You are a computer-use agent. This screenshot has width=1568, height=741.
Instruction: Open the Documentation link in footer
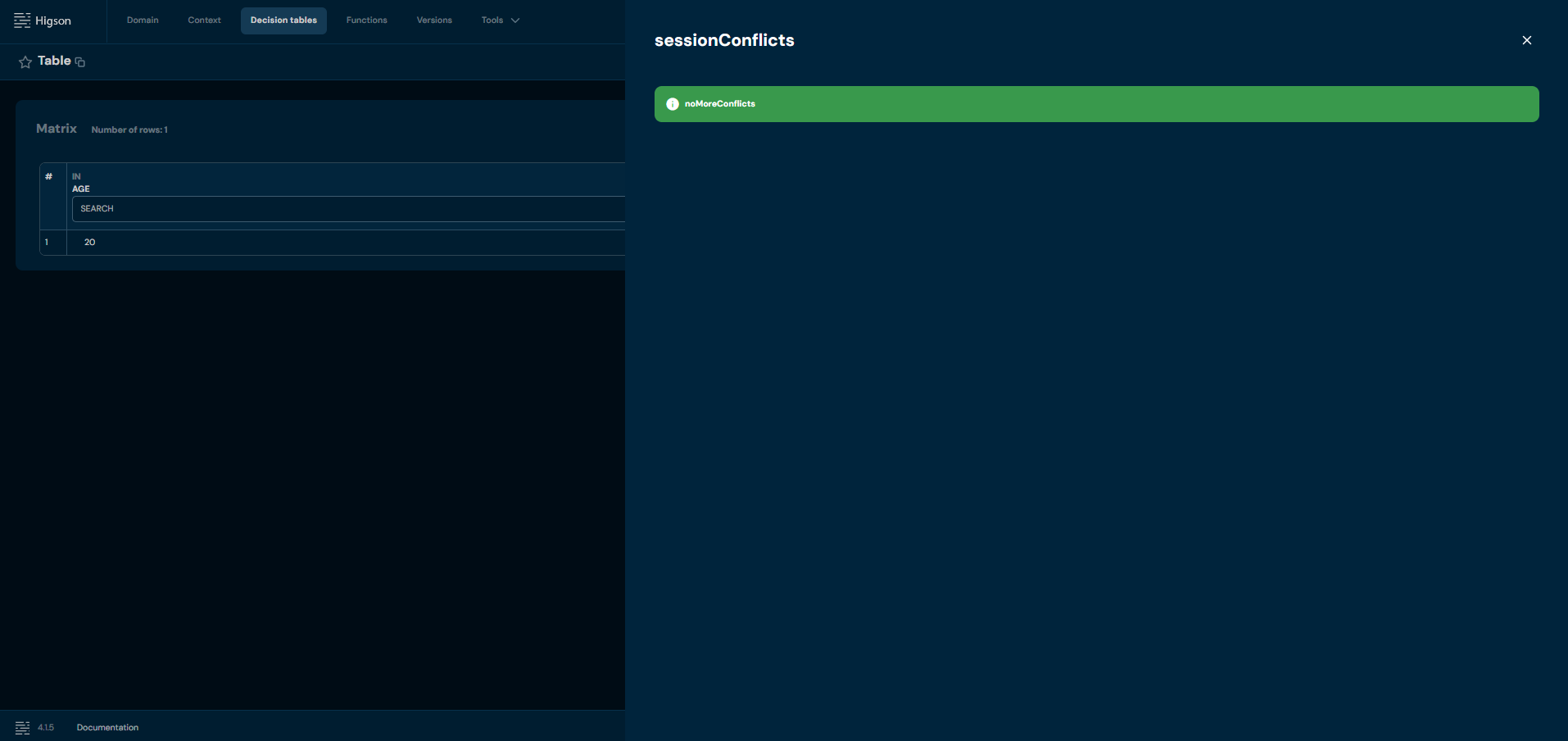107,728
